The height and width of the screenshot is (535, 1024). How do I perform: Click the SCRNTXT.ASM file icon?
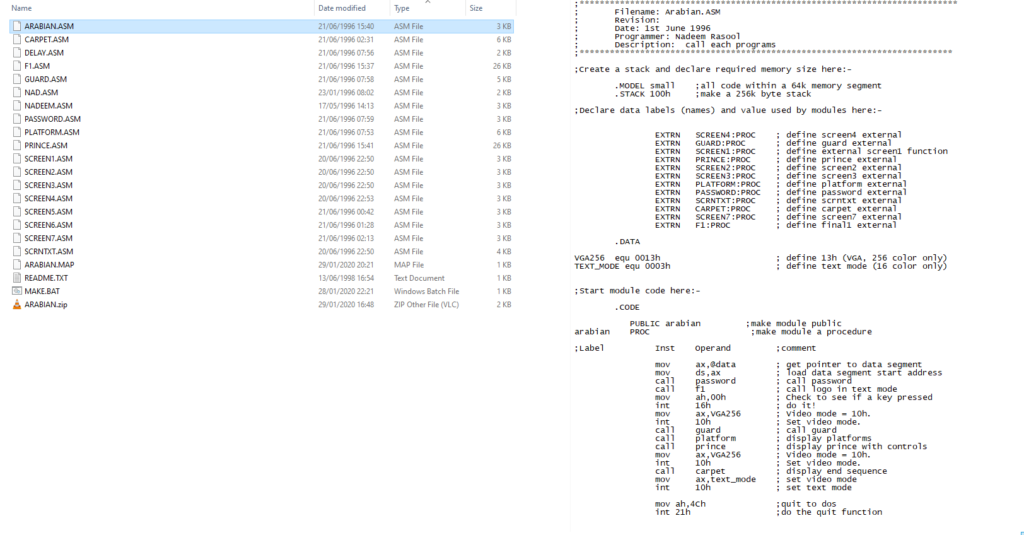[x=16, y=251]
